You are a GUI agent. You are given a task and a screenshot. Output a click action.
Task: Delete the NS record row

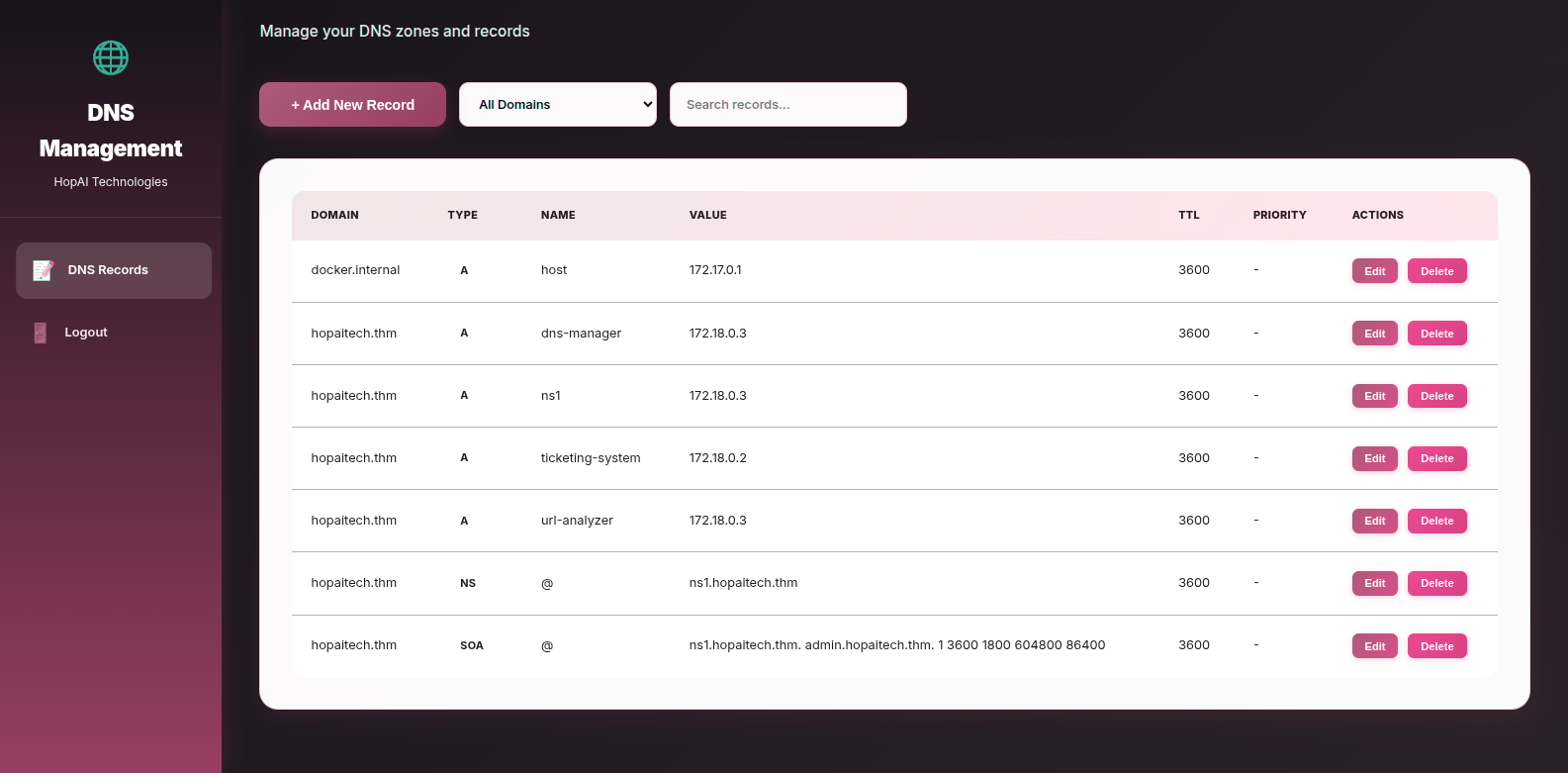[1436, 583]
